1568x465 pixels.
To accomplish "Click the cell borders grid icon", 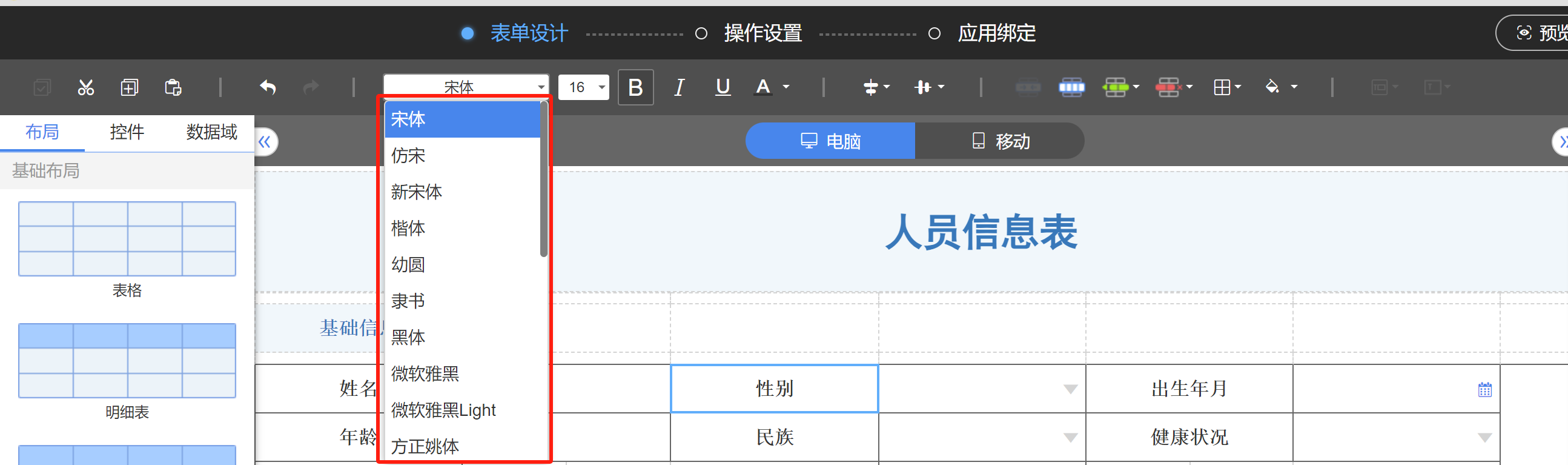I will click(x=1222, y=88).
